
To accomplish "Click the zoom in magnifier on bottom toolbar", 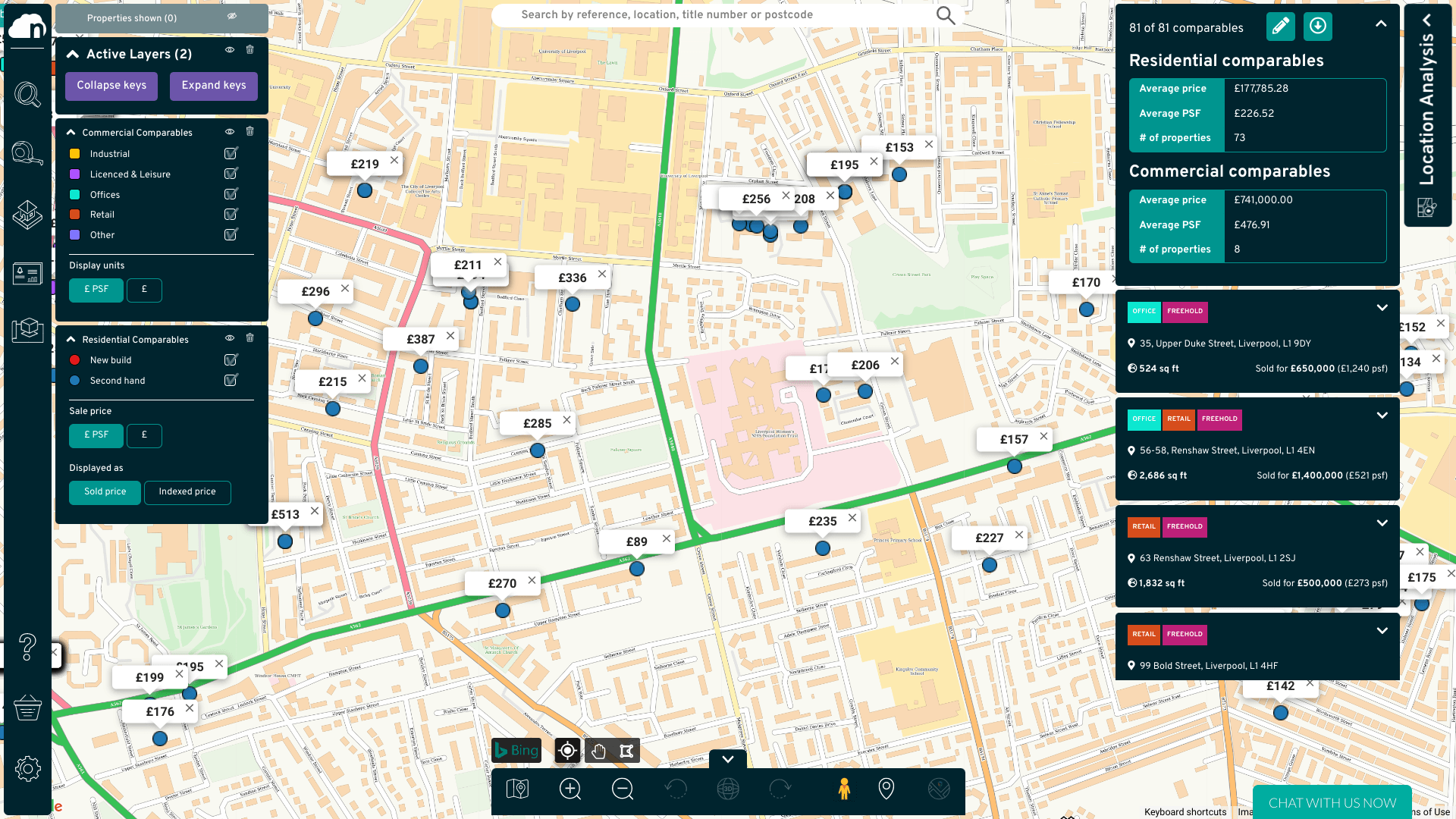I will coord(570,789).
